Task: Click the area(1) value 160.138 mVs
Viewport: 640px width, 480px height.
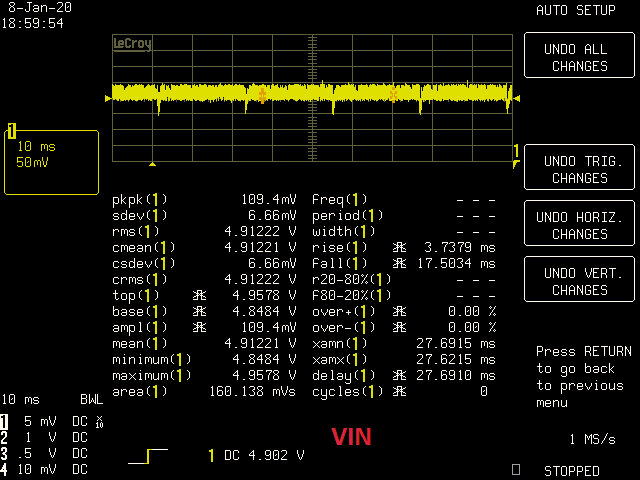Action: tap(253, 391)
